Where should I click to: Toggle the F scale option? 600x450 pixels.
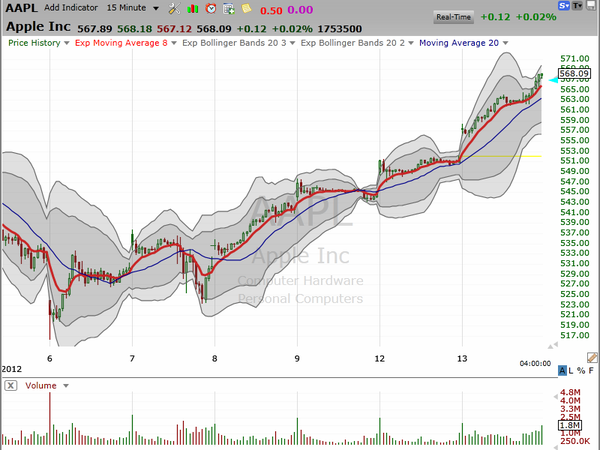591,370
